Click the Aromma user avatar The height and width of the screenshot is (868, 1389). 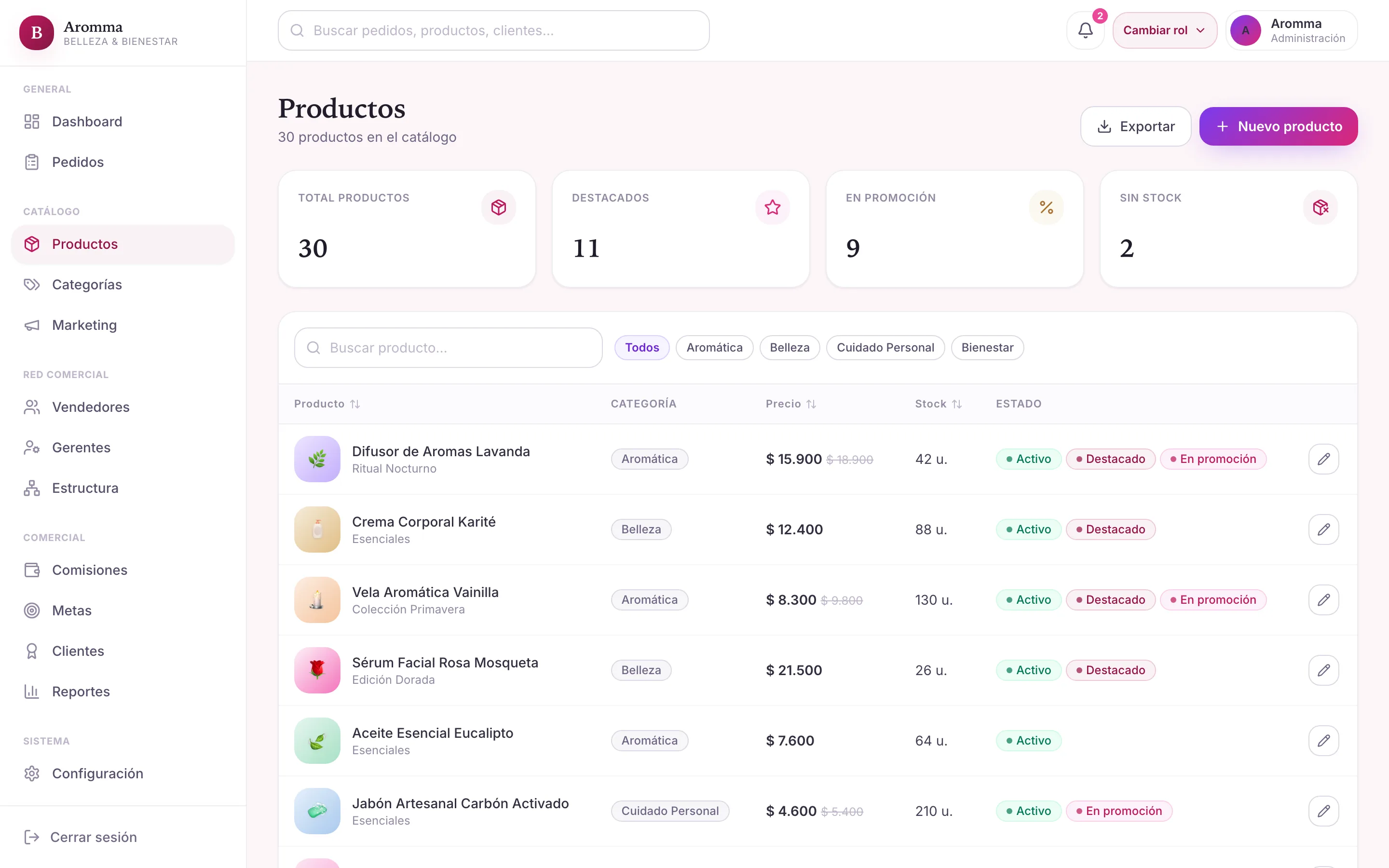[1245, 30]
